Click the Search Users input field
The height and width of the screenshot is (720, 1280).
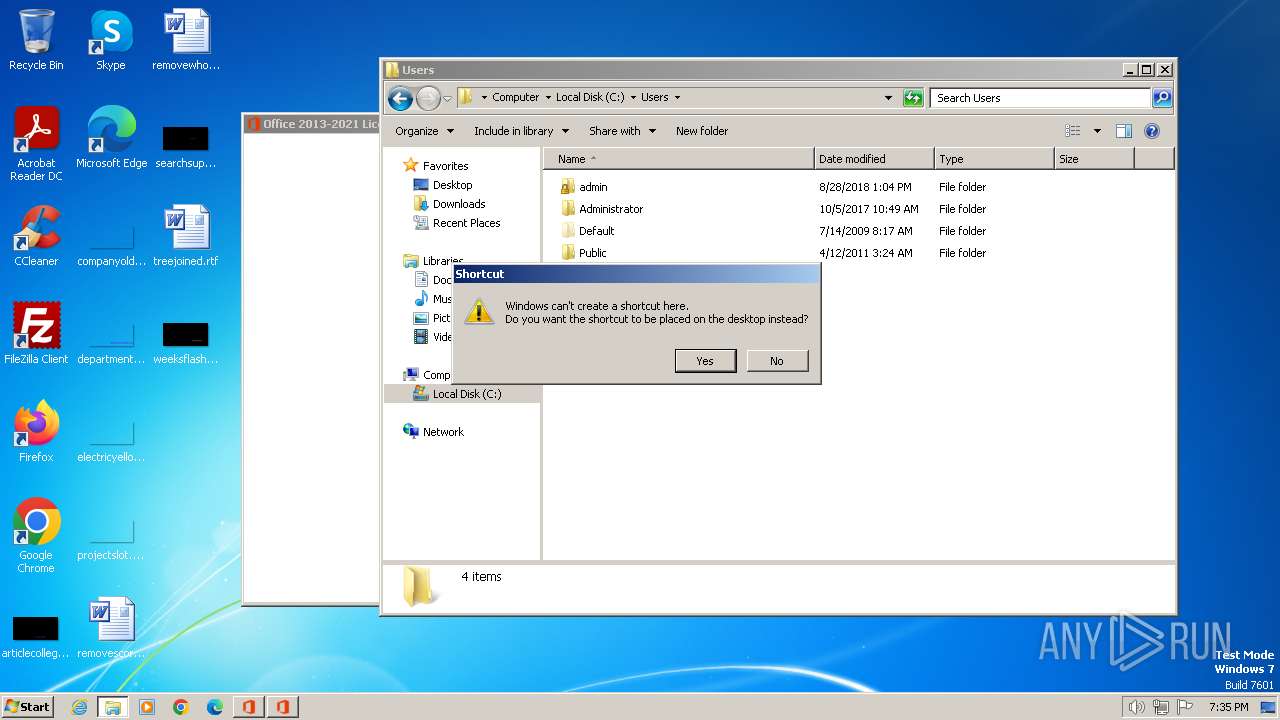(x=1040, y=98)
